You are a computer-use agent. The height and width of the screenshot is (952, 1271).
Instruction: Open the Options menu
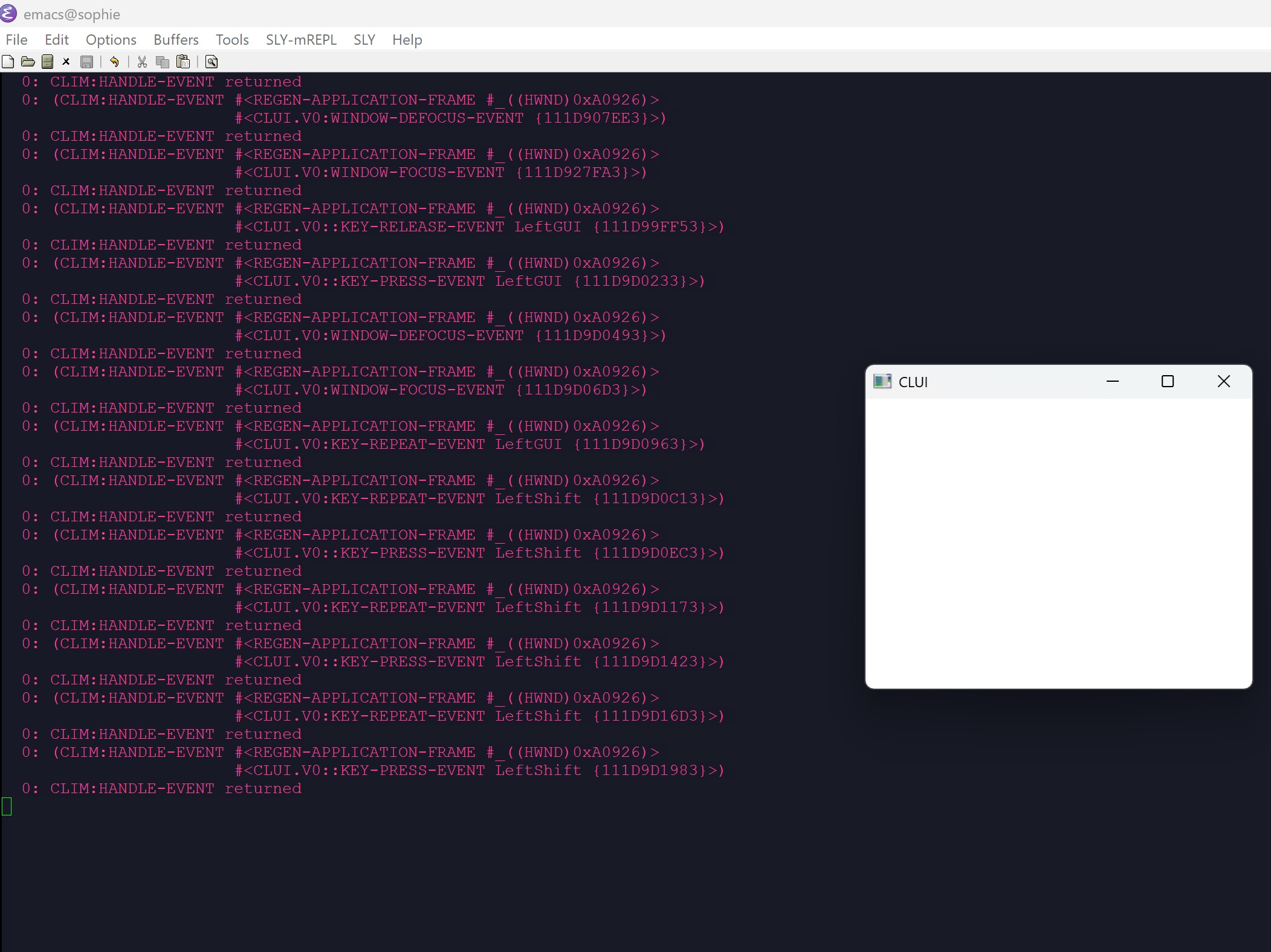[x=111, y=40]
